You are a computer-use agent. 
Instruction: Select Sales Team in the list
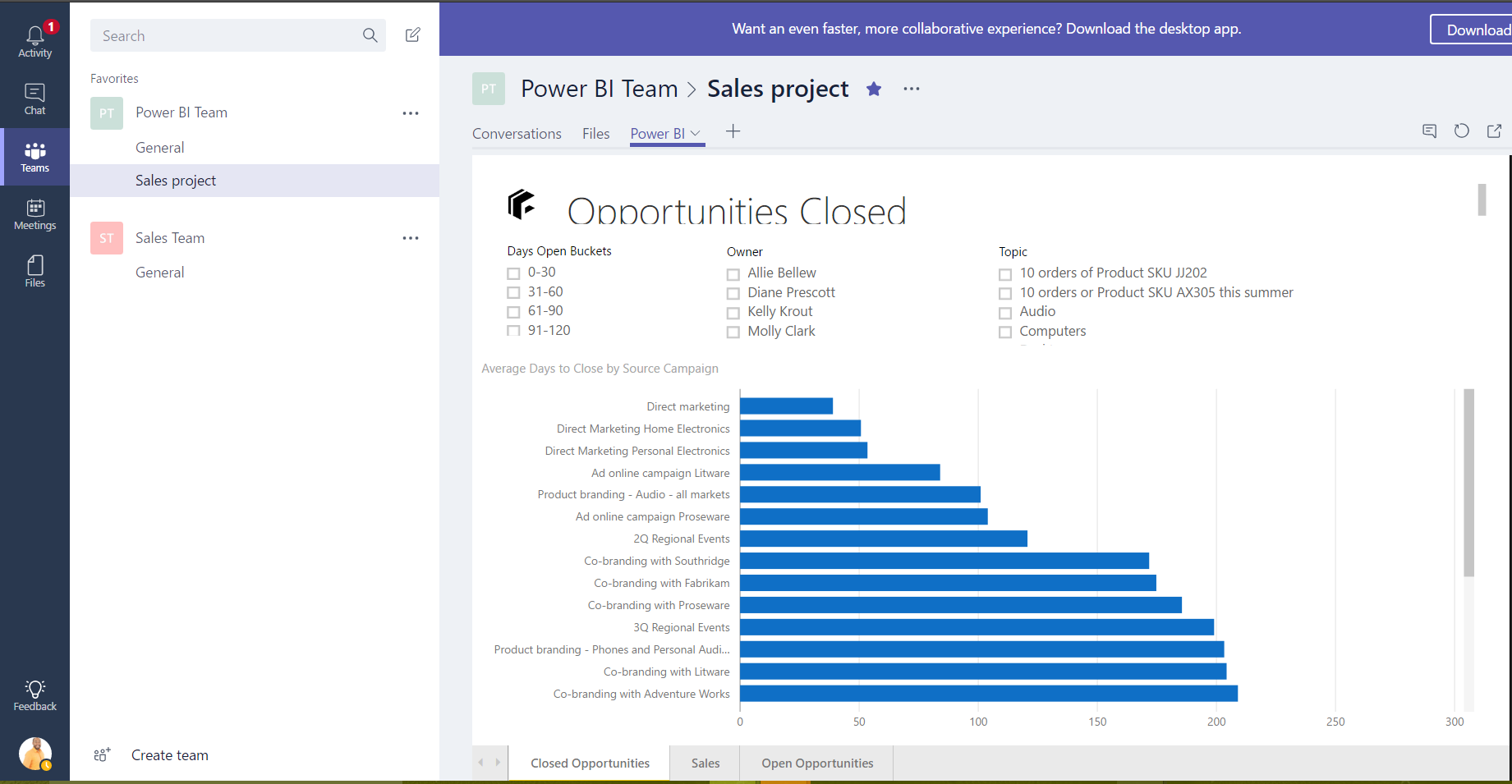click(170, 238)
